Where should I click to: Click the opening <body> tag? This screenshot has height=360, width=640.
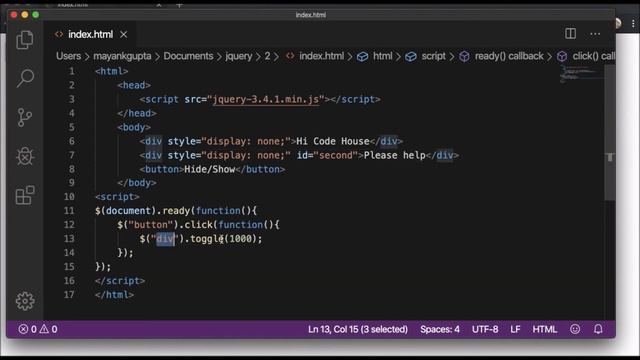coord(134,127)
